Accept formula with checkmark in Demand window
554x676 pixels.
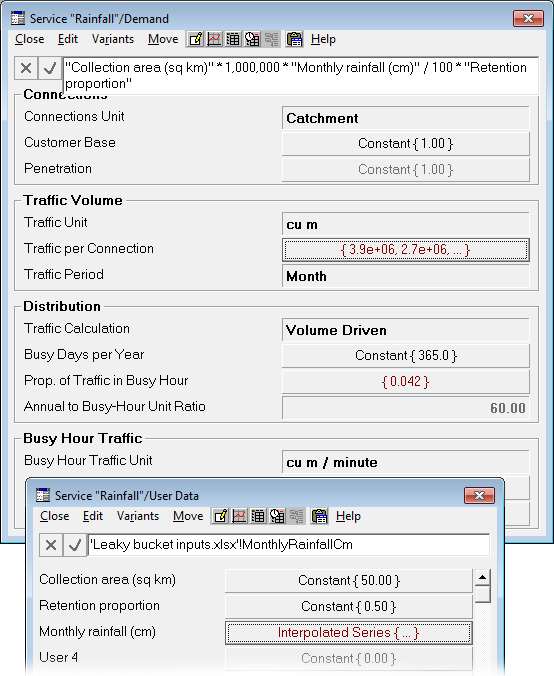[50, 68]
